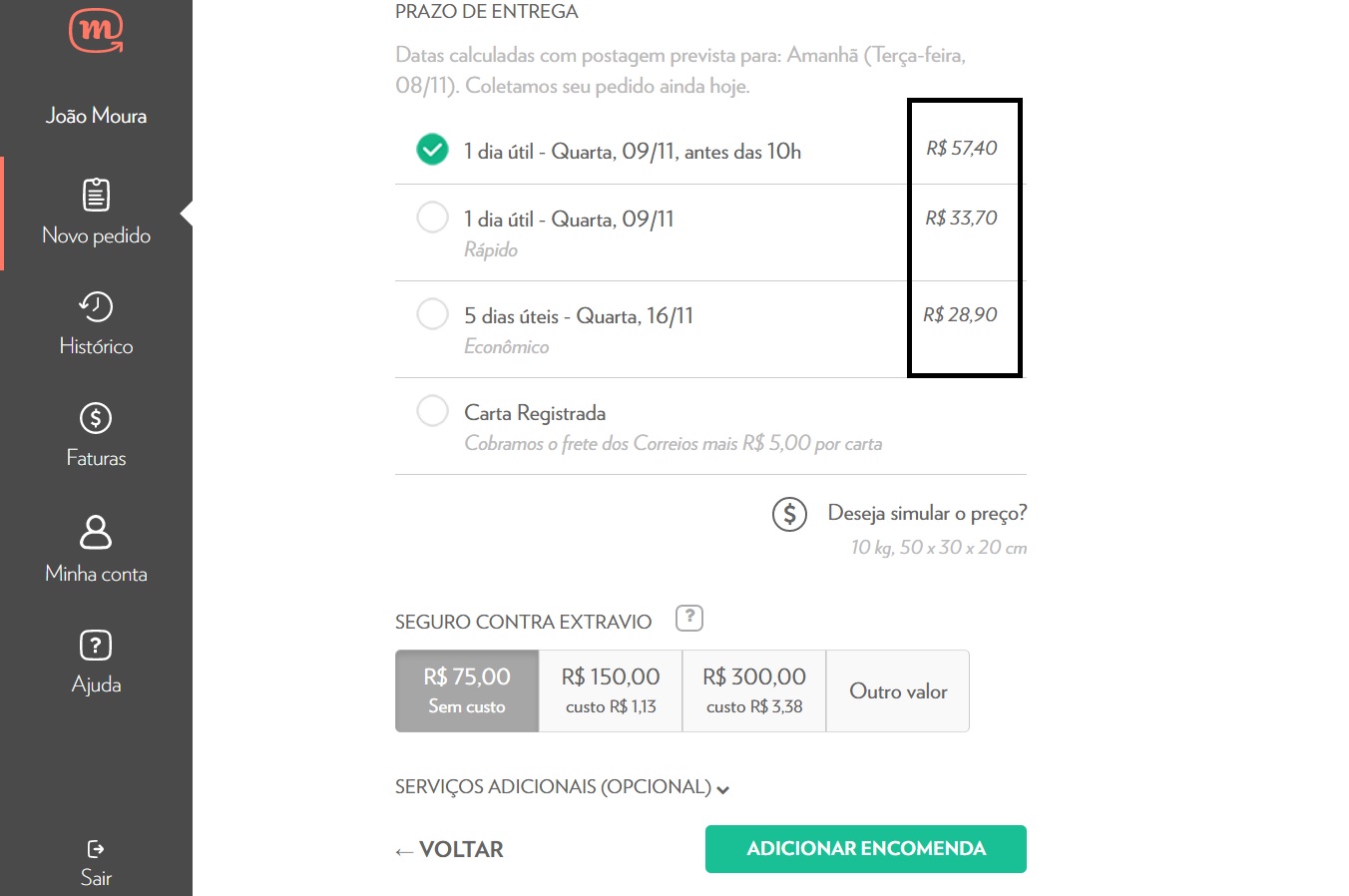The height and width of the screenshot is (896, 1349).
Task: Click the Mandaê logo icon
Action: pyautogui.click(x=96, y=30)
